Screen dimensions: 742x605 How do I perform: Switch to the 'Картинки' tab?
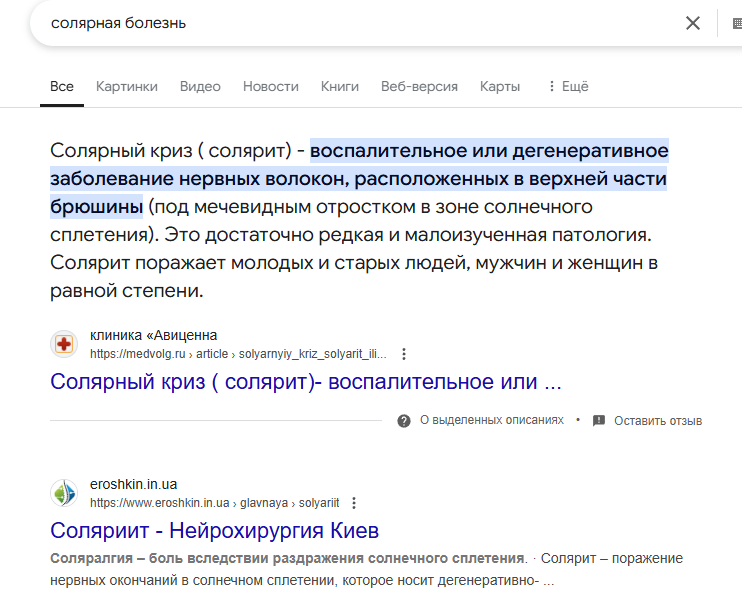(127, 87)
